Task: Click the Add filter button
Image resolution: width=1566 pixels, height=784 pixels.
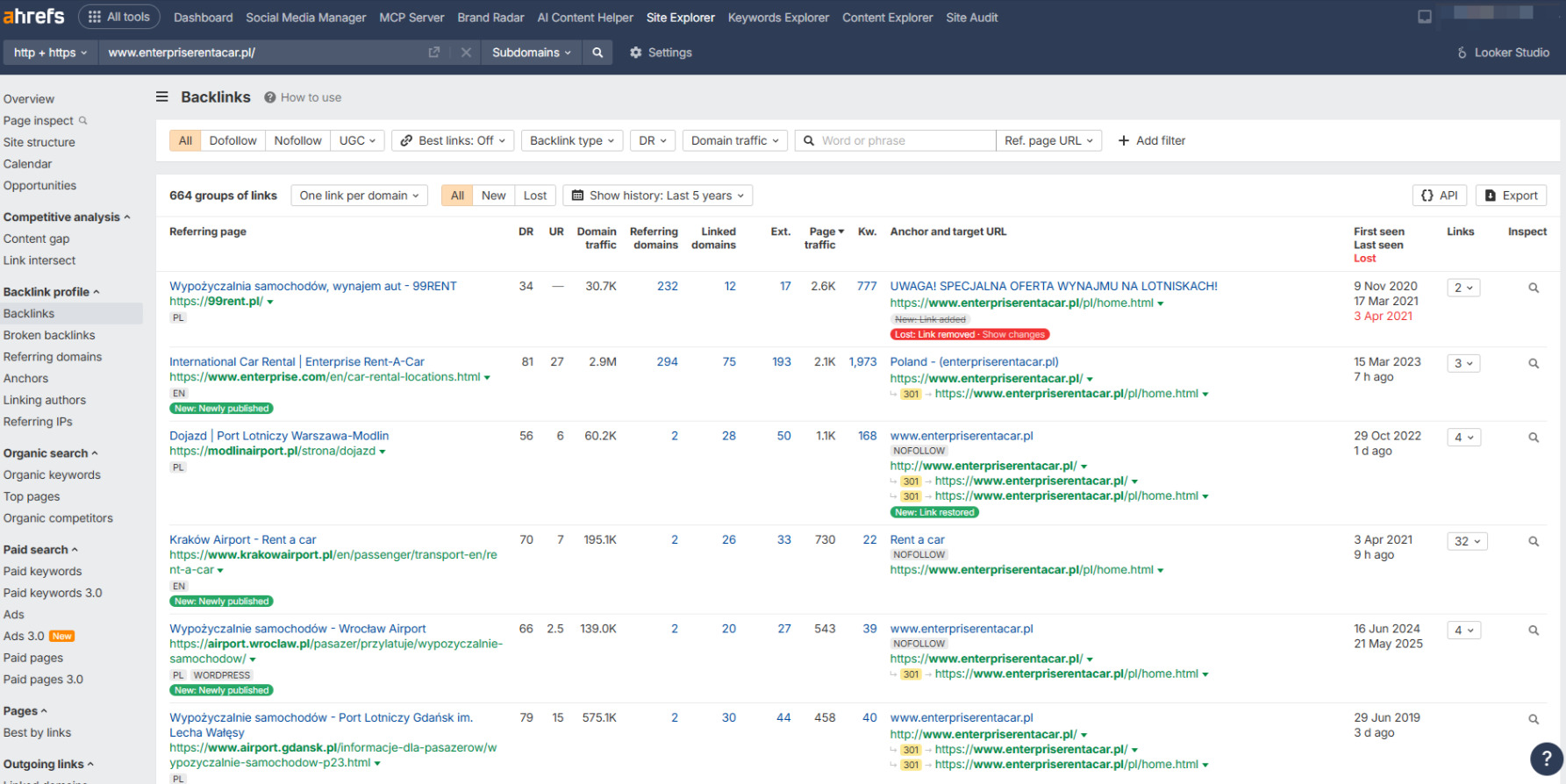Action: [x=1151, y=140]
